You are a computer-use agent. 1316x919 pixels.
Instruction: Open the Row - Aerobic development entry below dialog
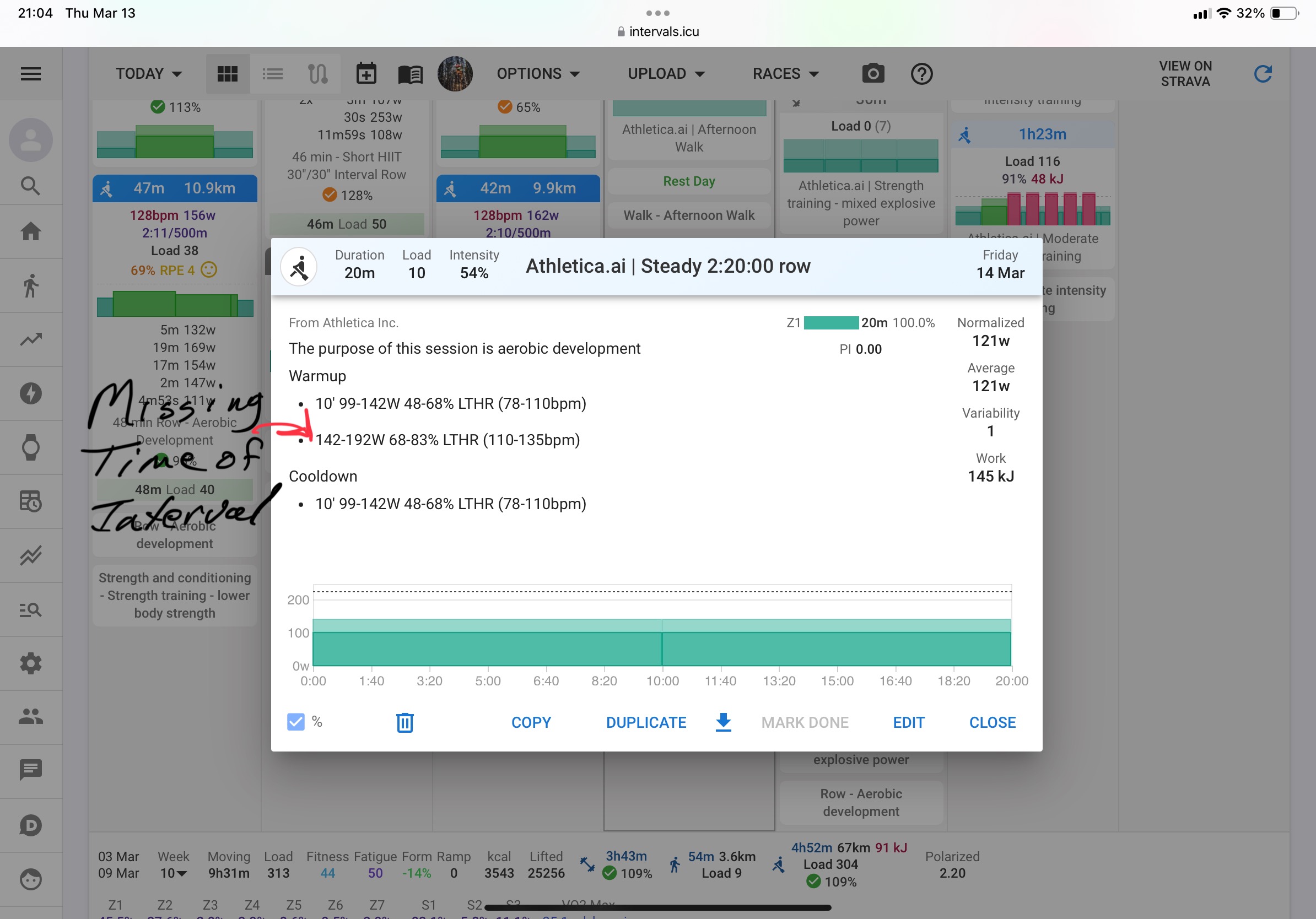(x=861, y=802)
